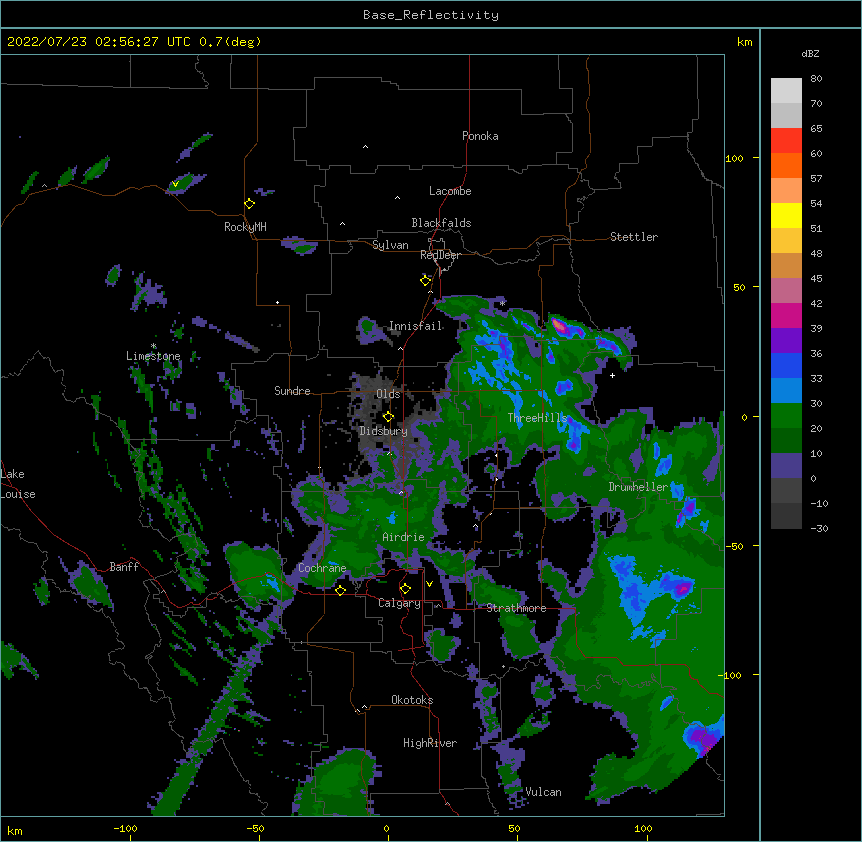Click the Cochrane label
This screenshot has width=862, height=842.
tap(322, 568)
